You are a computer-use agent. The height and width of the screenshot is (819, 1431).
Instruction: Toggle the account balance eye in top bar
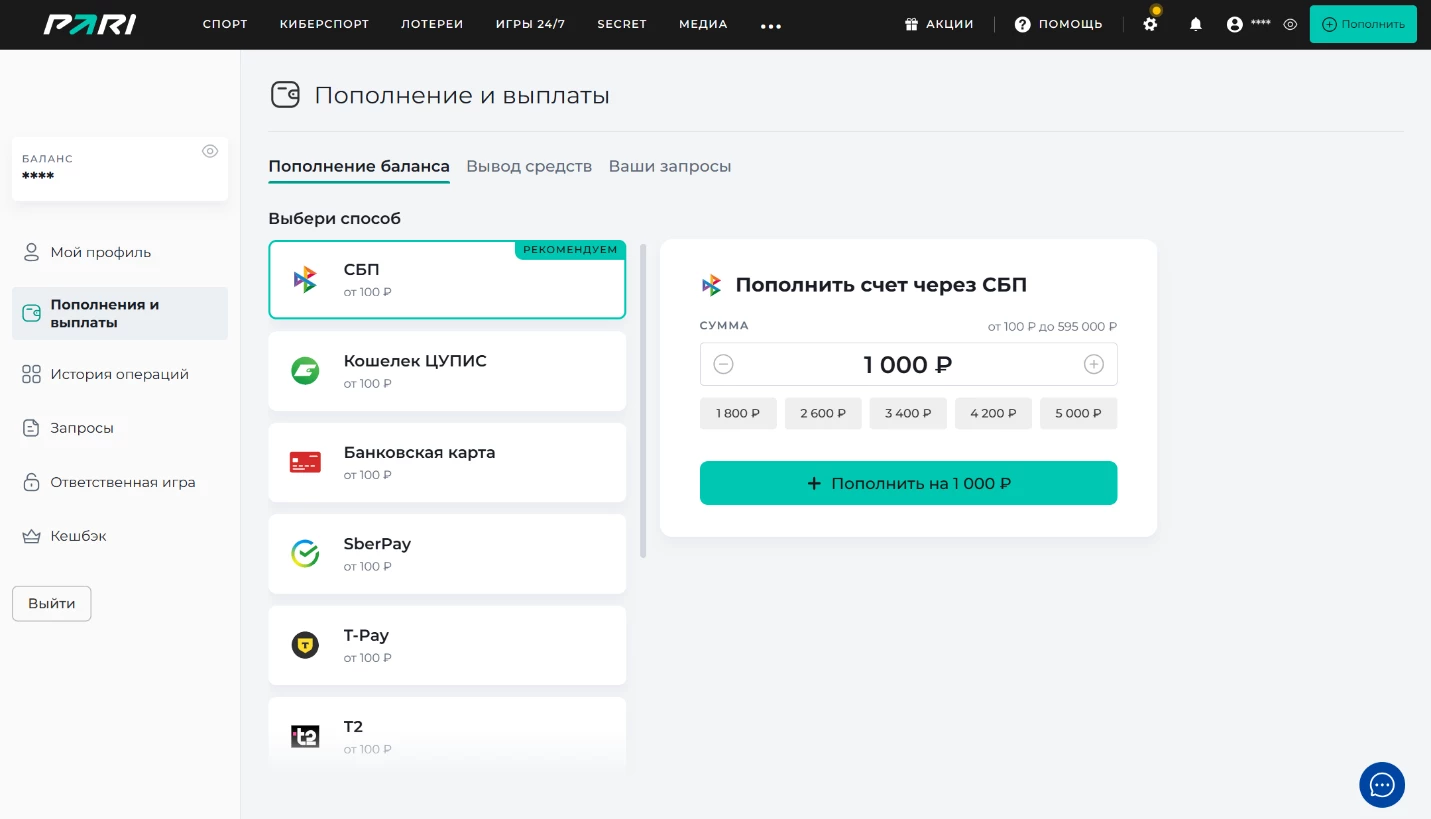[x=1289, y=24]
